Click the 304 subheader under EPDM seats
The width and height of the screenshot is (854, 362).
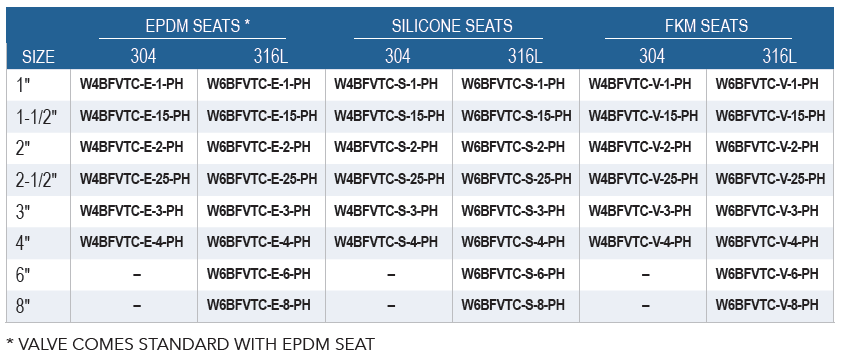click(143, 56)
